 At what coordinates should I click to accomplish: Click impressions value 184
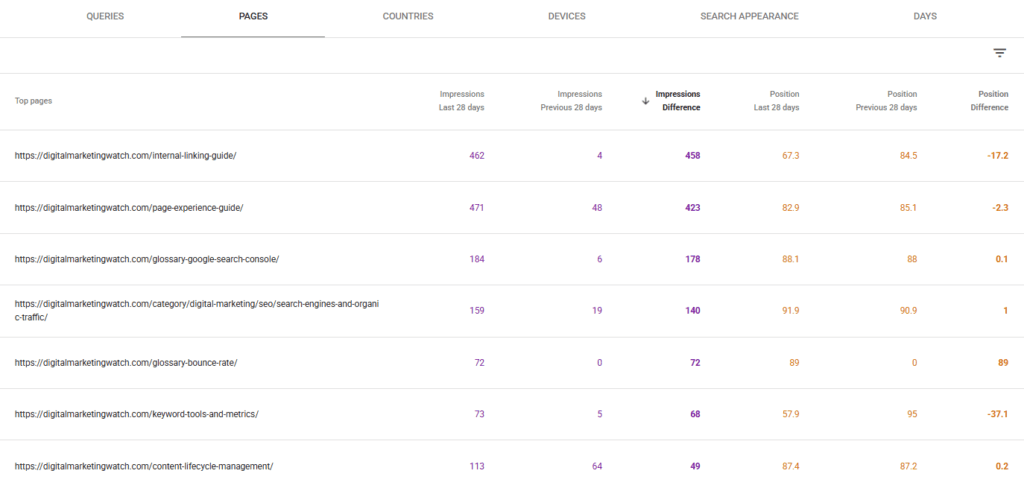pos(477,259)
